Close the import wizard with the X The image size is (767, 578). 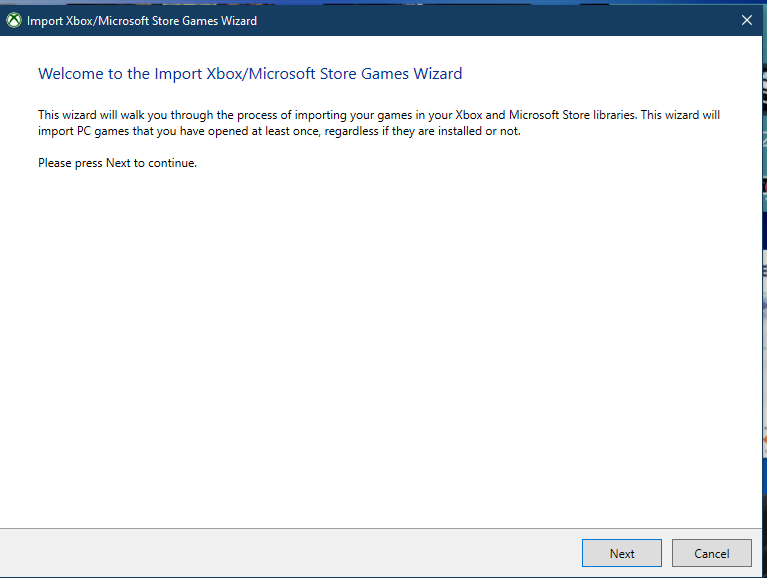pos(746,21)
